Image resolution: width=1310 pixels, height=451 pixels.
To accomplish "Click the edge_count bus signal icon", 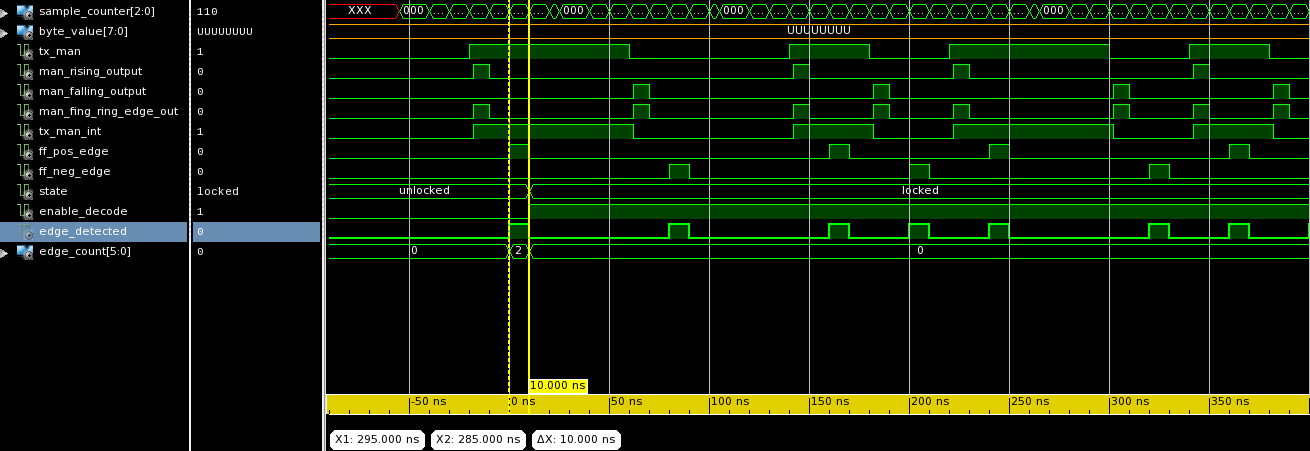I will [x=25, y=251].
